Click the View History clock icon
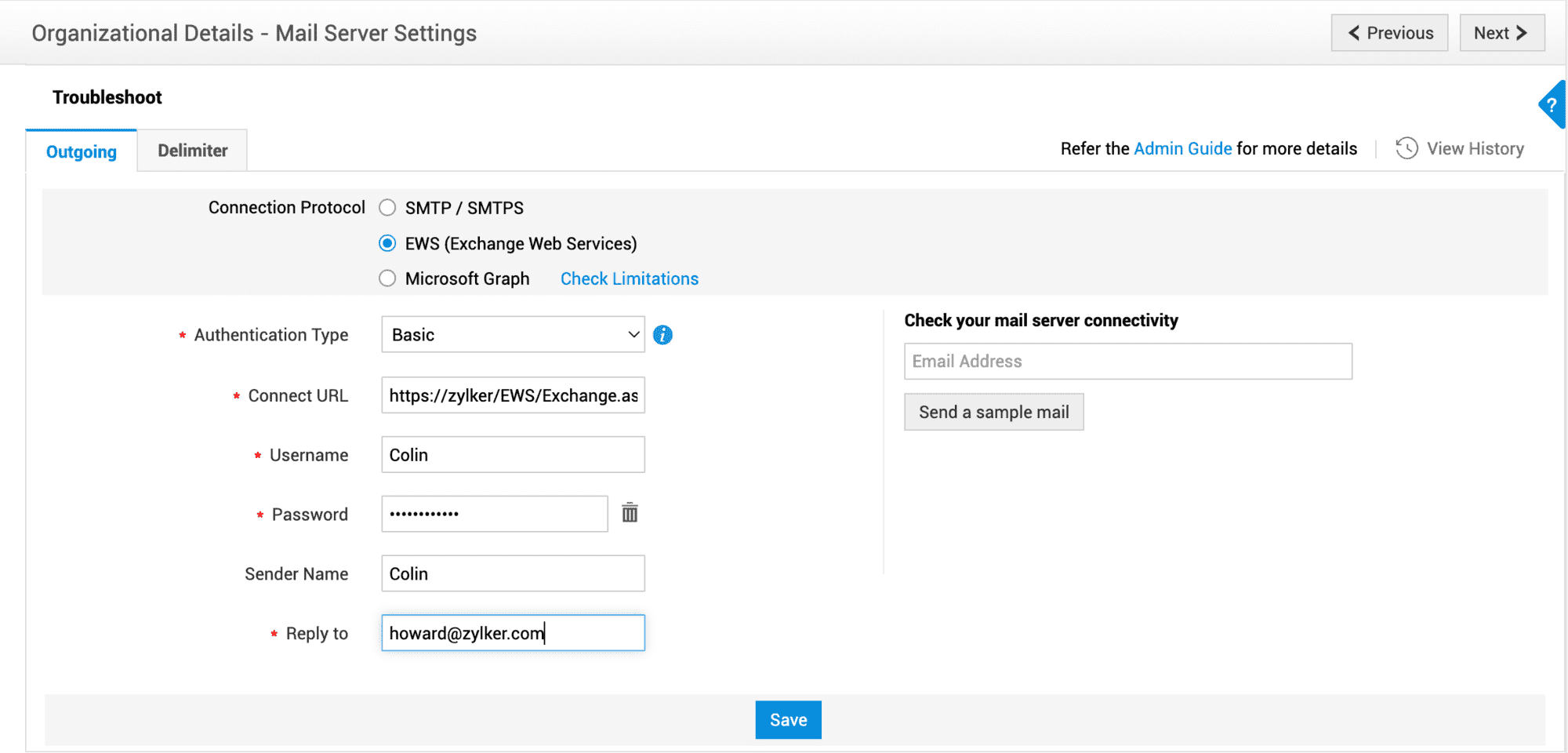This screenshot has height=753, width=1568. 1406,148
